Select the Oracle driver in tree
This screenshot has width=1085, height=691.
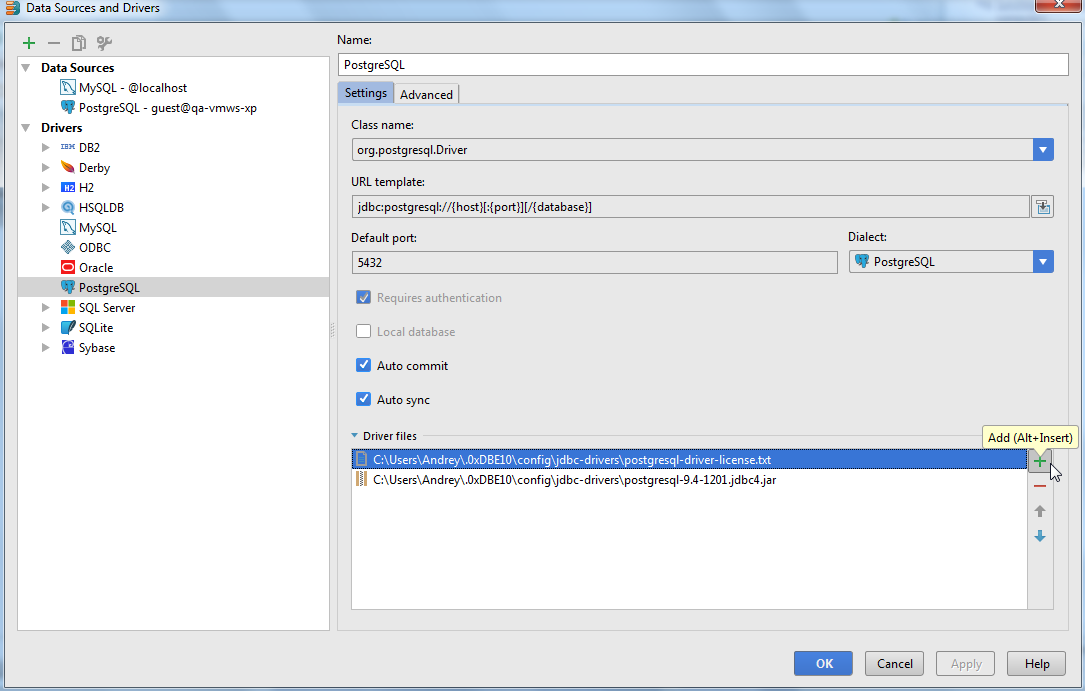(96, 268)
